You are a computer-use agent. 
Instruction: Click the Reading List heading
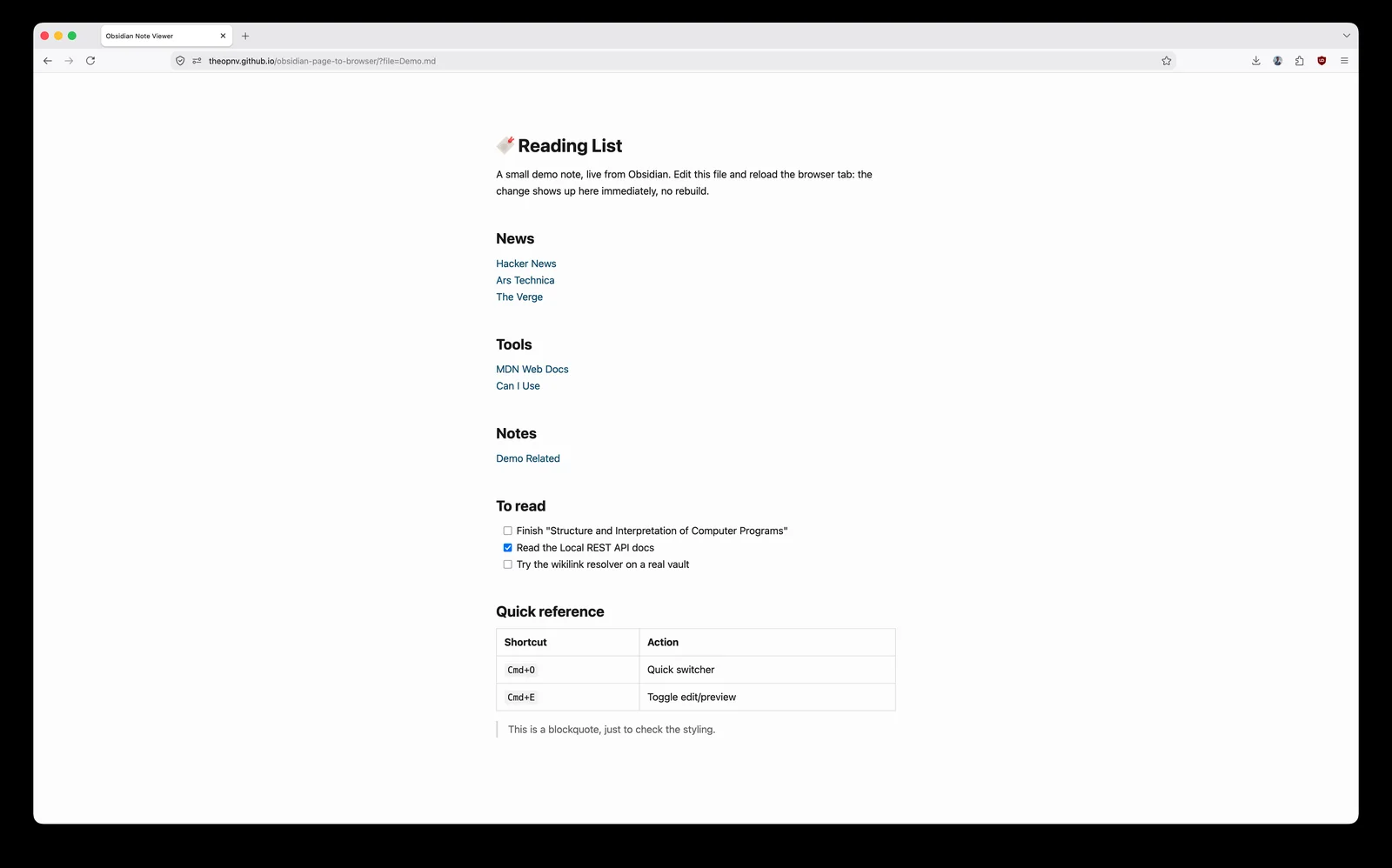[x=559, y=146]
